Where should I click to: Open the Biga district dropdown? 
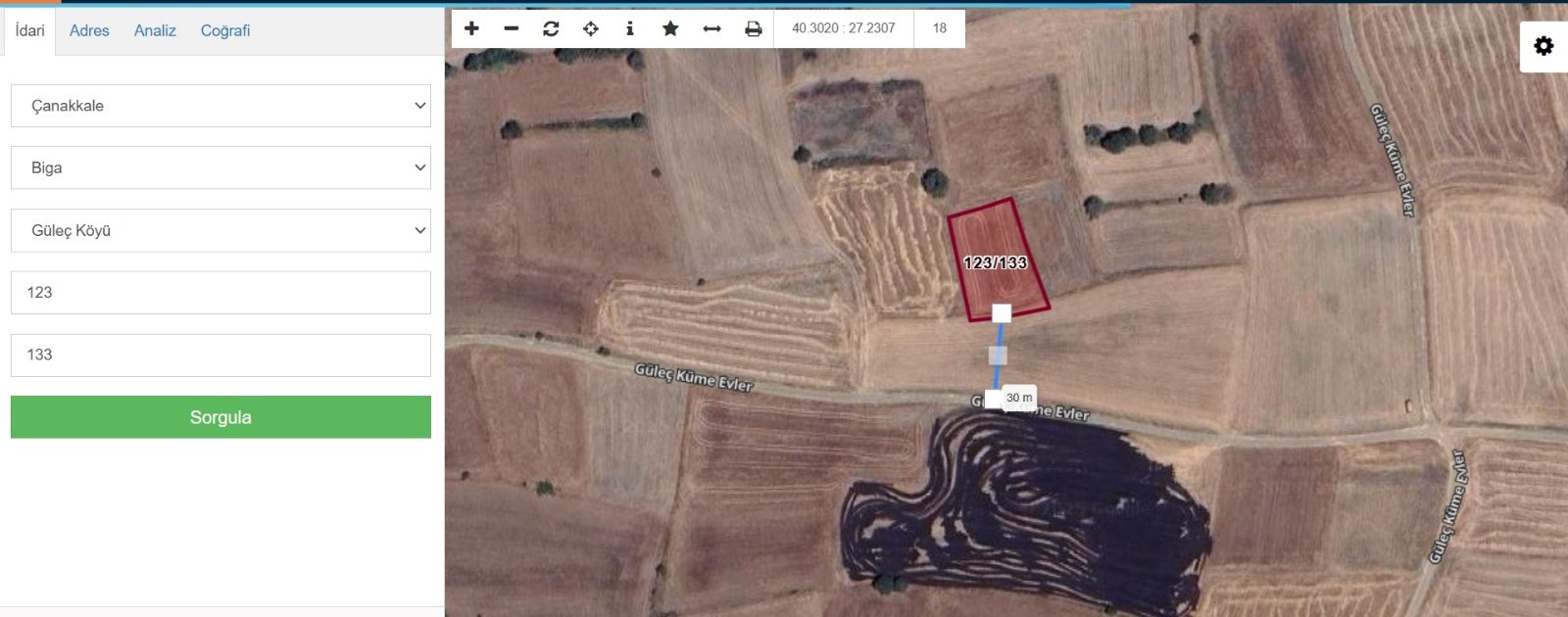click(220, 167)
